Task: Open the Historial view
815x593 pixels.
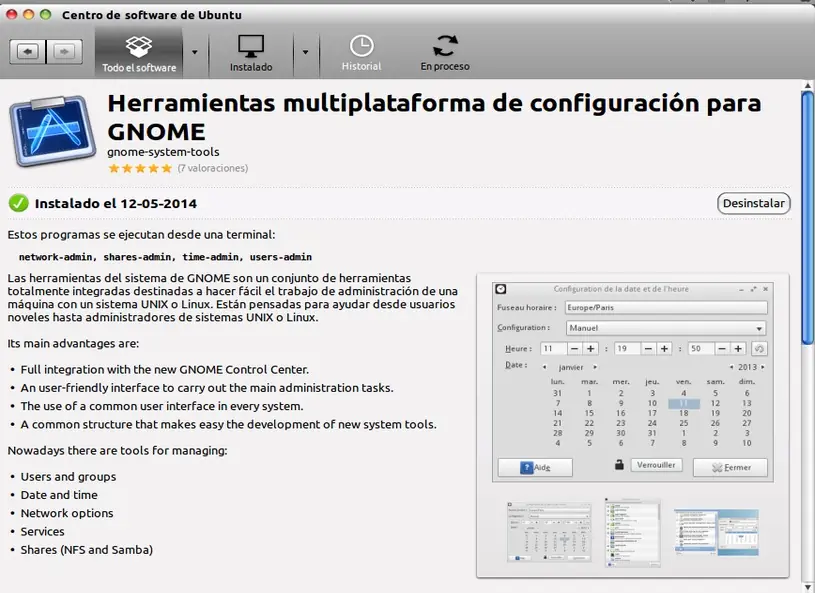Action: (361, 54)
